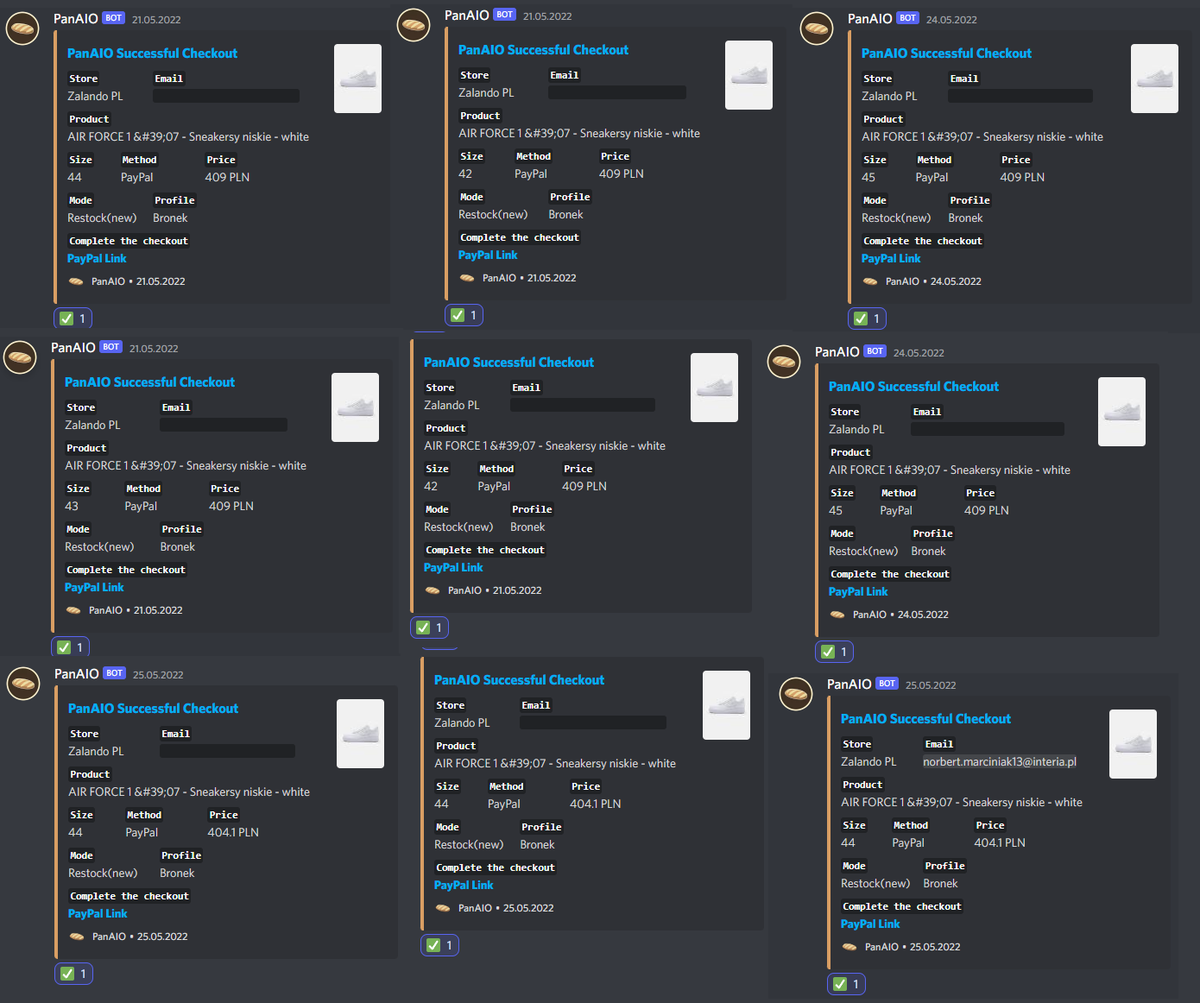1200x1003 pixels.
Task: Click redacted email bar in size 43 card
Action: pos(224,425)
